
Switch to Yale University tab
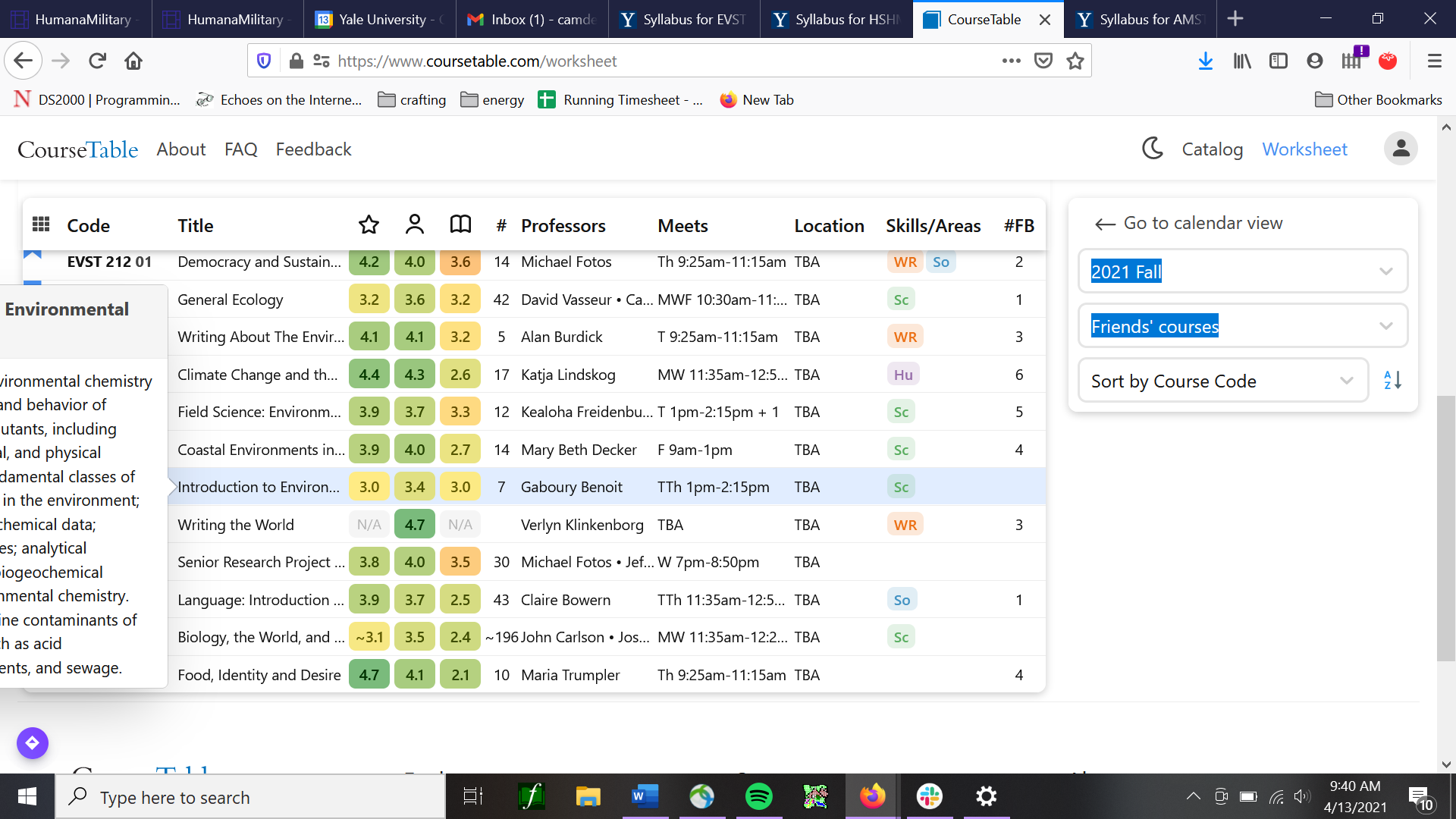[x=380, y=19]
